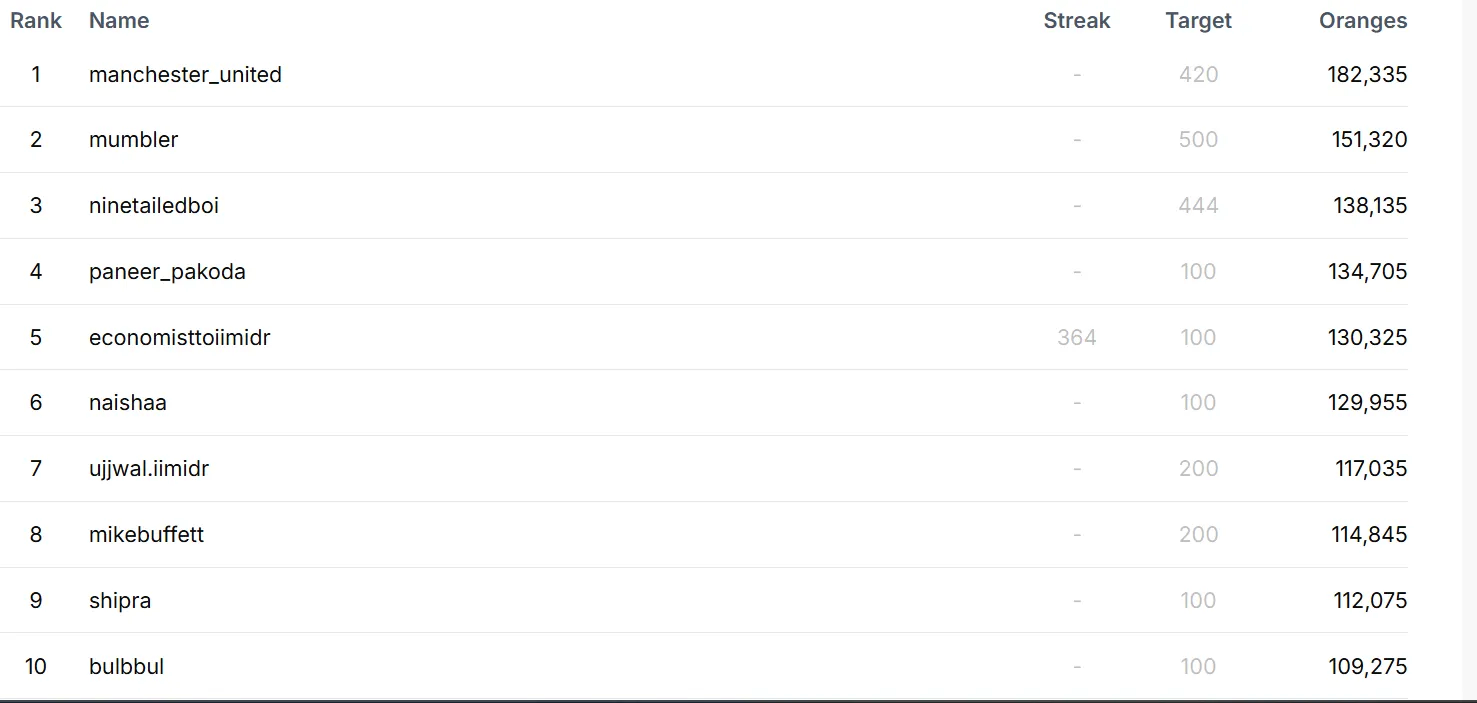Click the Name column header

pyautogui.click(x=119, y=21)
